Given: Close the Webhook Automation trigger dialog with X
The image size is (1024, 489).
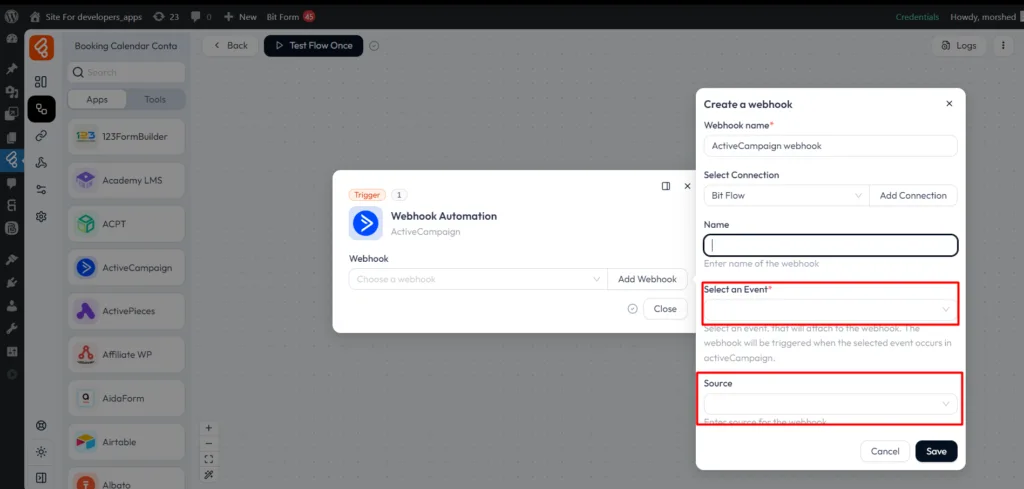Looking at the screenshot, I should click(x=687, y=186).
